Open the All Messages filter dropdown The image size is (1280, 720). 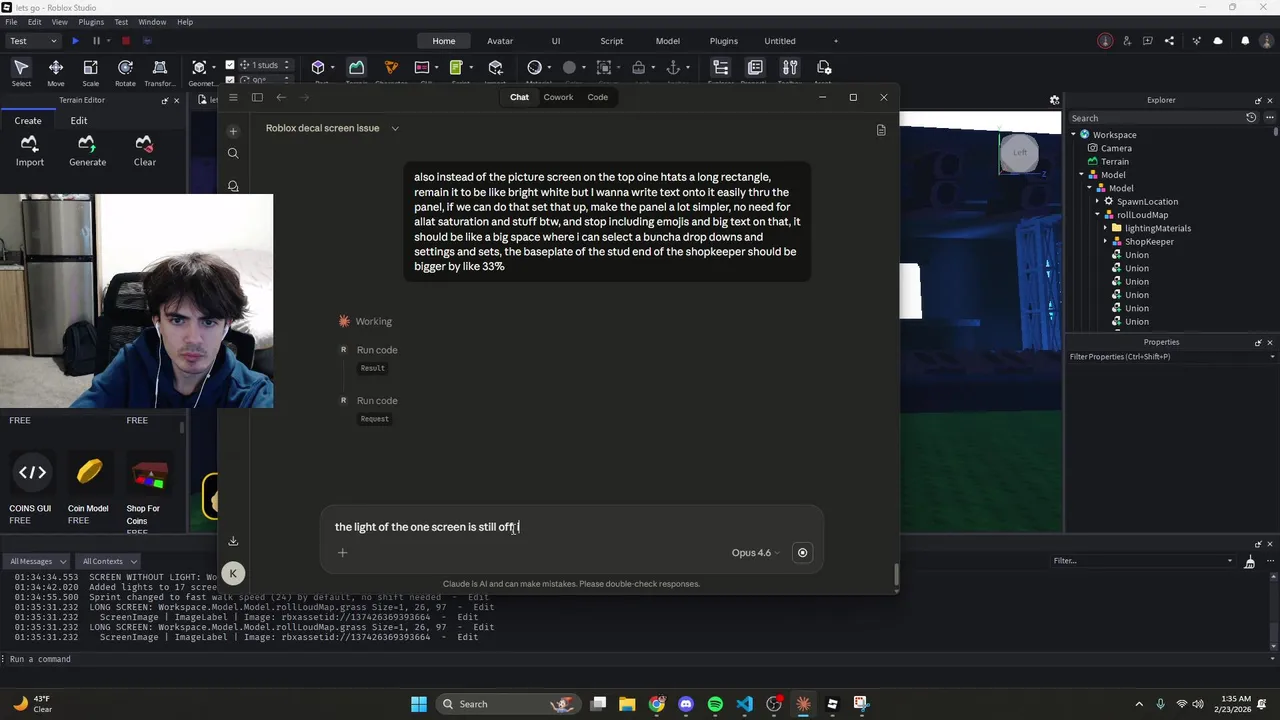[x=37, y=561]
